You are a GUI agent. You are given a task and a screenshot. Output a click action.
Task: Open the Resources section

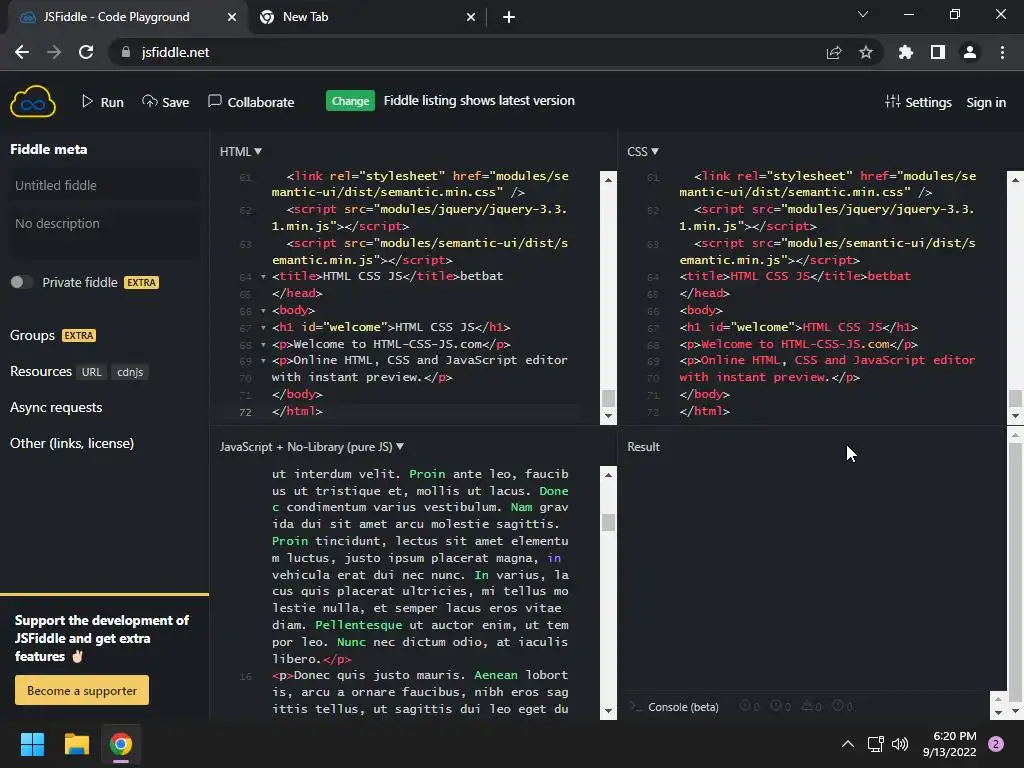pos(40,372)
